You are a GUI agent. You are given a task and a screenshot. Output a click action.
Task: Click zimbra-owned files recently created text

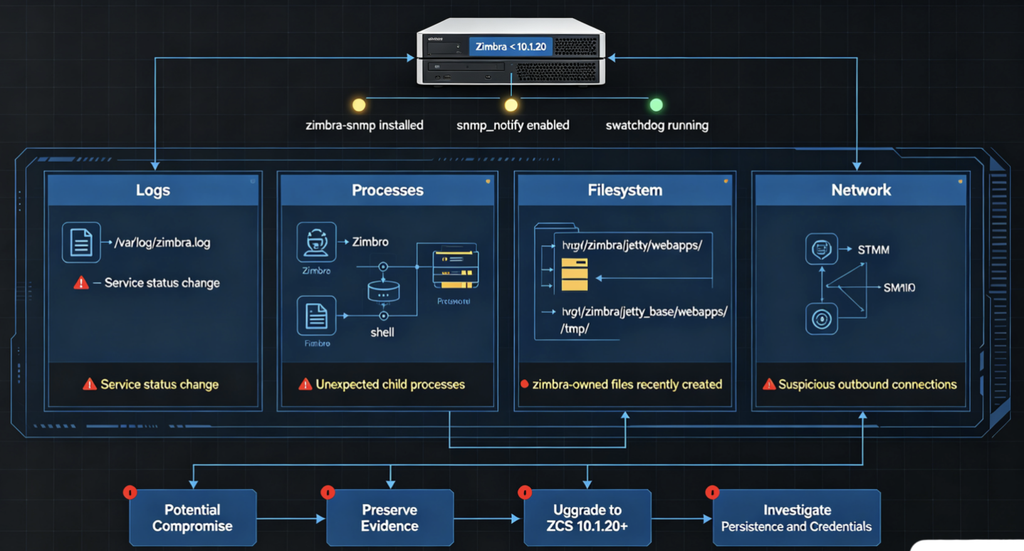click(627, 385)
